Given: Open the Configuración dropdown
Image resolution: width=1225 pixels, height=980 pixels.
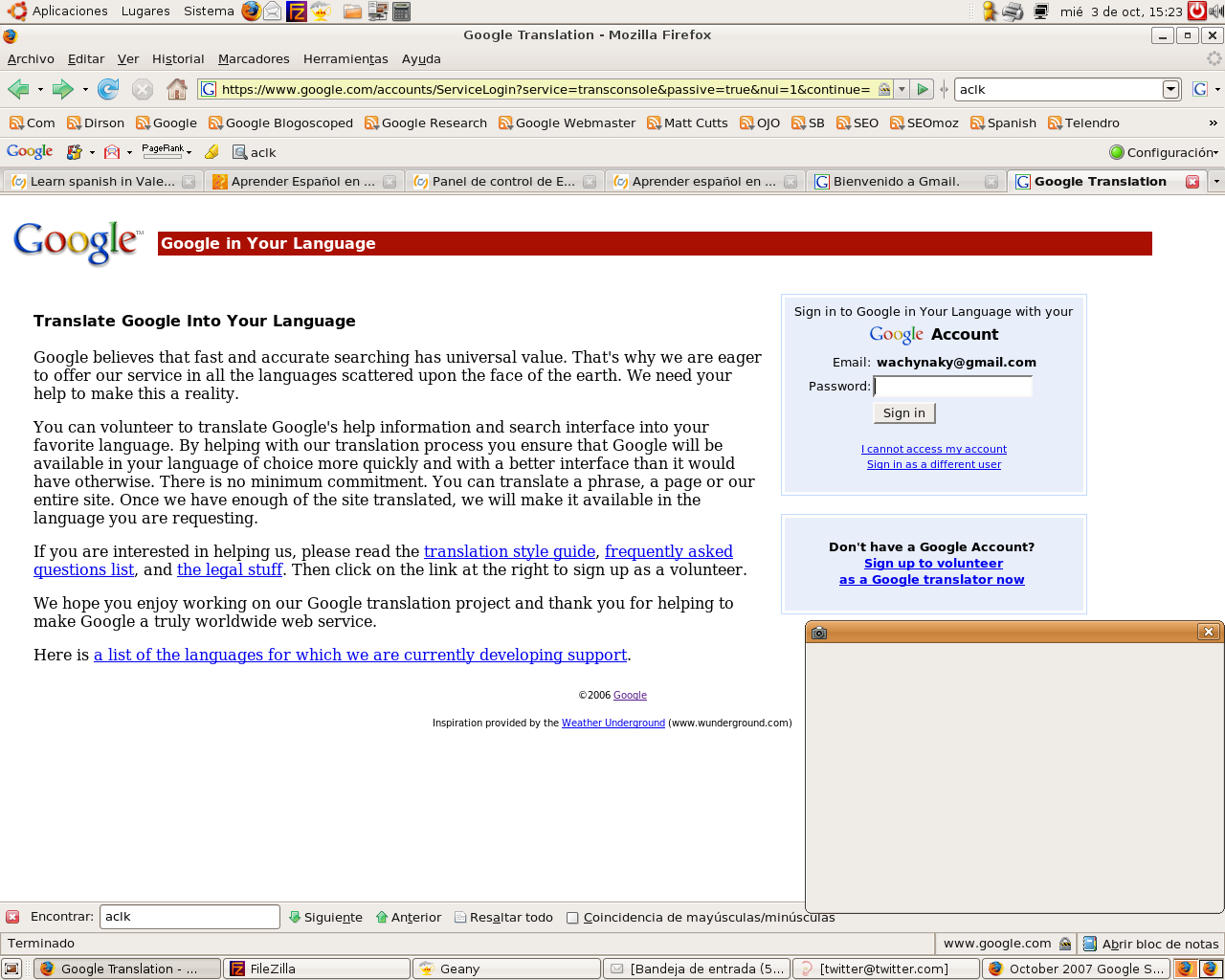Looking at the screenshot, I should (x=1164, y=152).
